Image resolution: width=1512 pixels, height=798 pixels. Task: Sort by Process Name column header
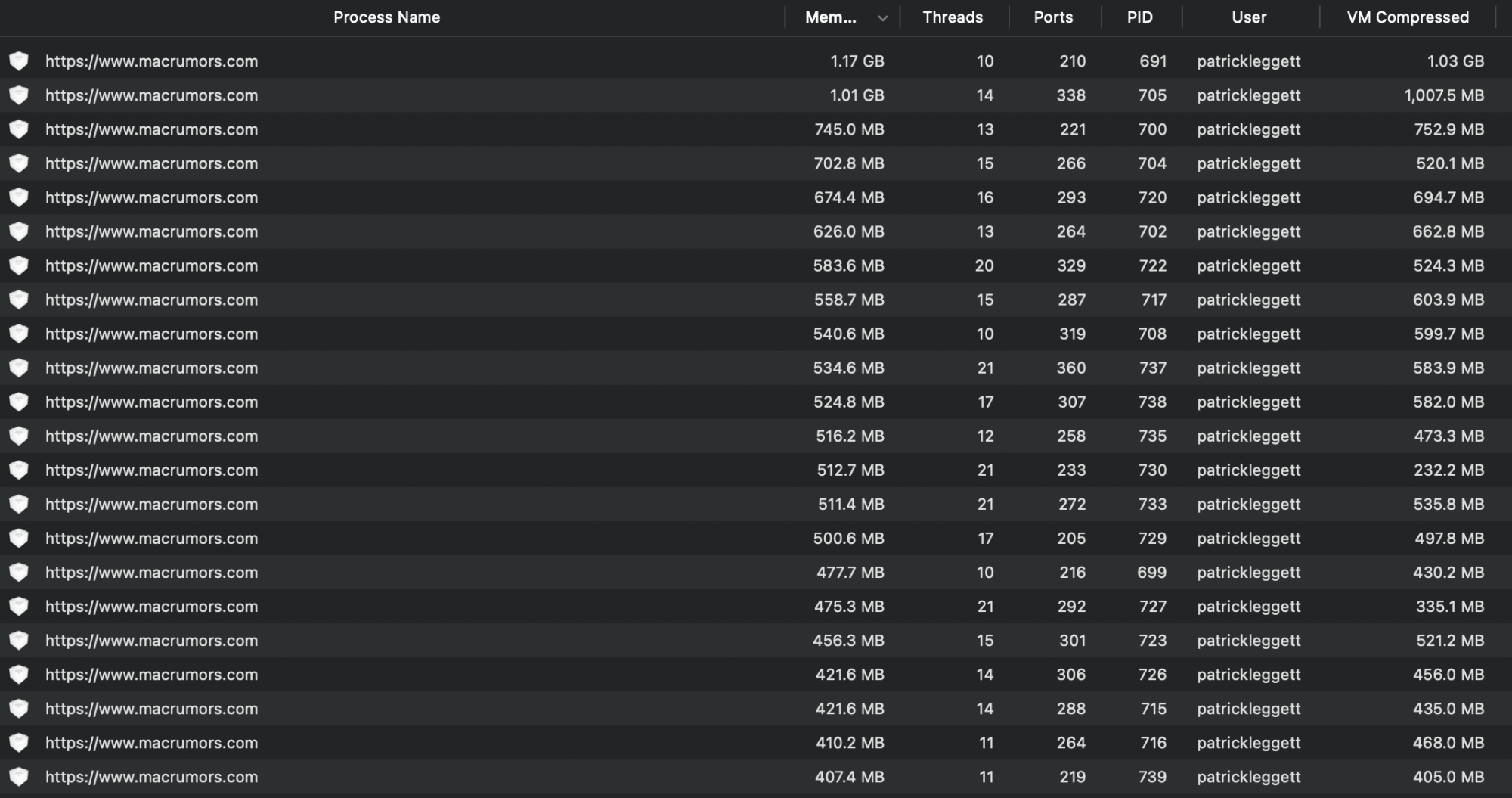(x=386, y=17)
